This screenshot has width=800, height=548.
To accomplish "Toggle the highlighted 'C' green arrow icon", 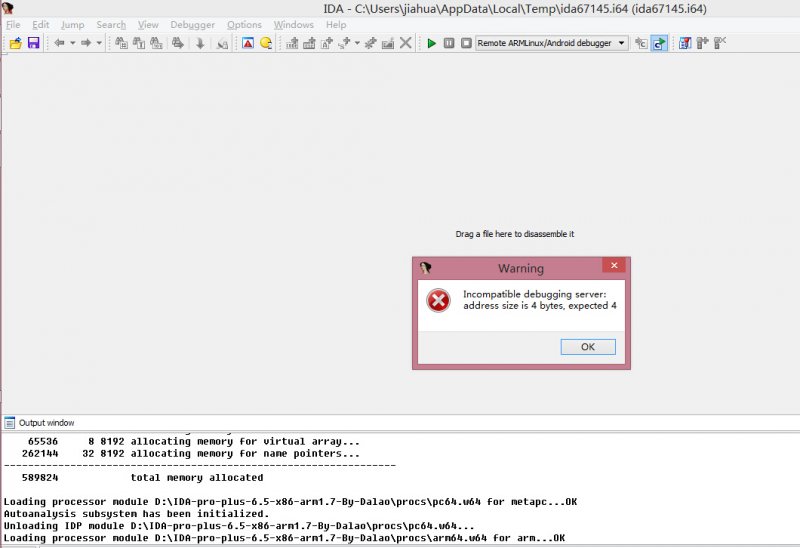I will (659, 43).
